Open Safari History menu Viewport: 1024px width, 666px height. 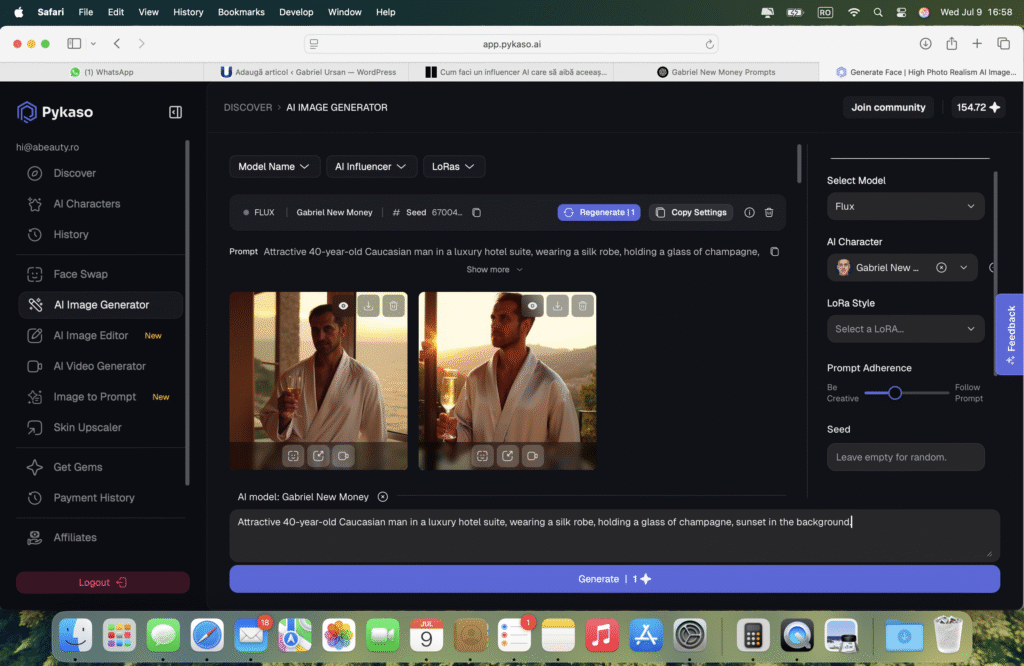tap(188, 12)
